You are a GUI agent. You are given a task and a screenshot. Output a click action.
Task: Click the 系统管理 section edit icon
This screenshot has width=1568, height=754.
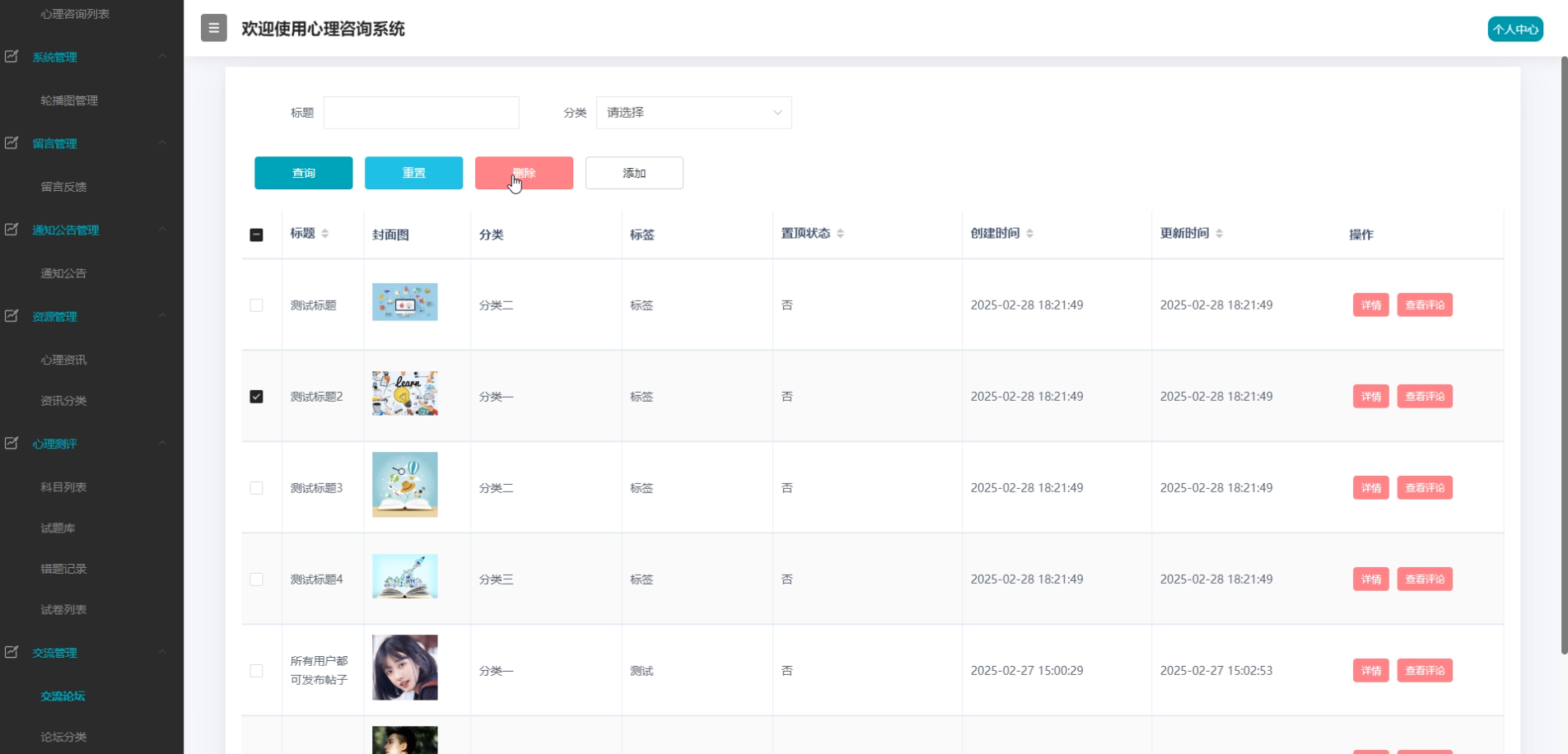click(12, 56)
